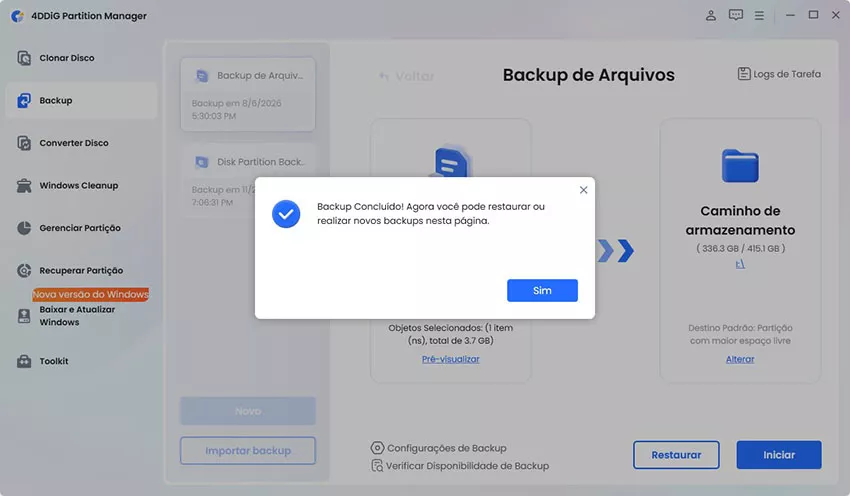Click the Objetos Selecionados summary text
This screenshot has height=496, width=850.
450,334
